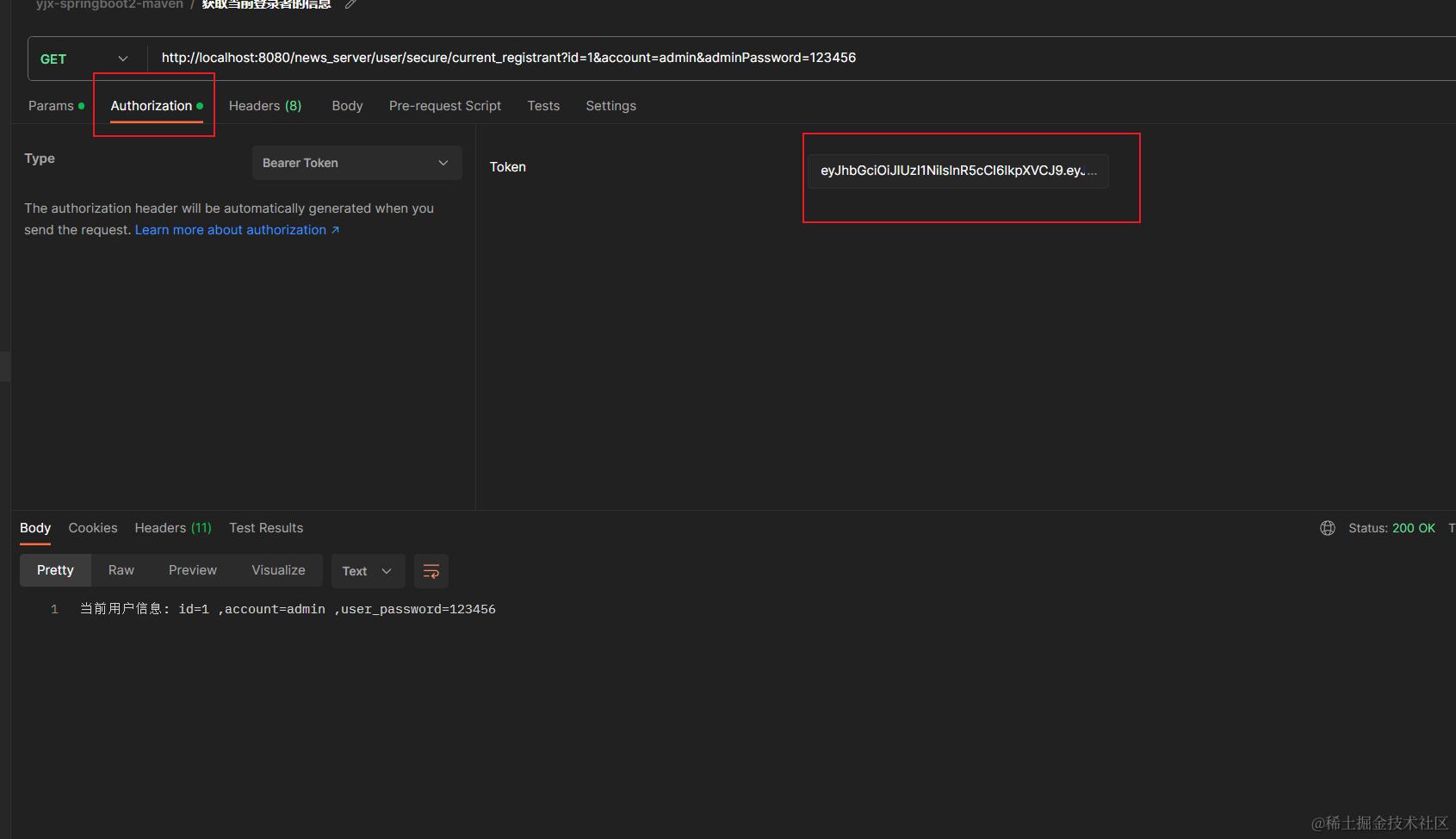1456x839 pixels.
Task: Open the GET method dropdown
Action: click(x=86, y=59)
